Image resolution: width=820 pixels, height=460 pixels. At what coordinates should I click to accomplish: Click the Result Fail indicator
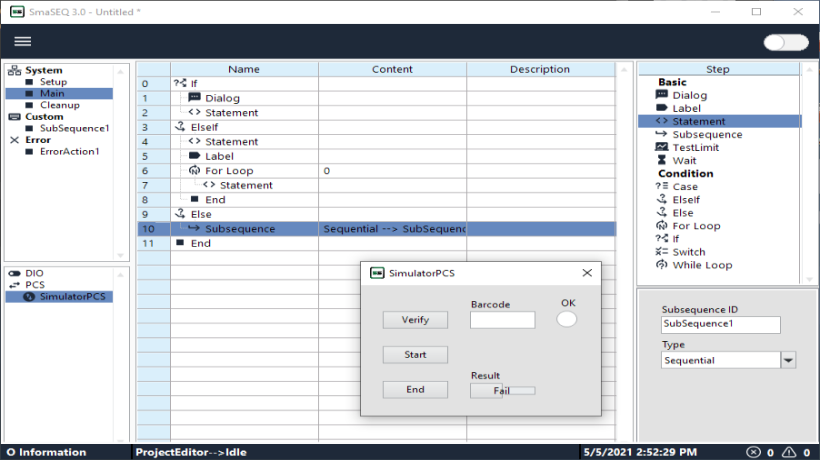[502, 390]
